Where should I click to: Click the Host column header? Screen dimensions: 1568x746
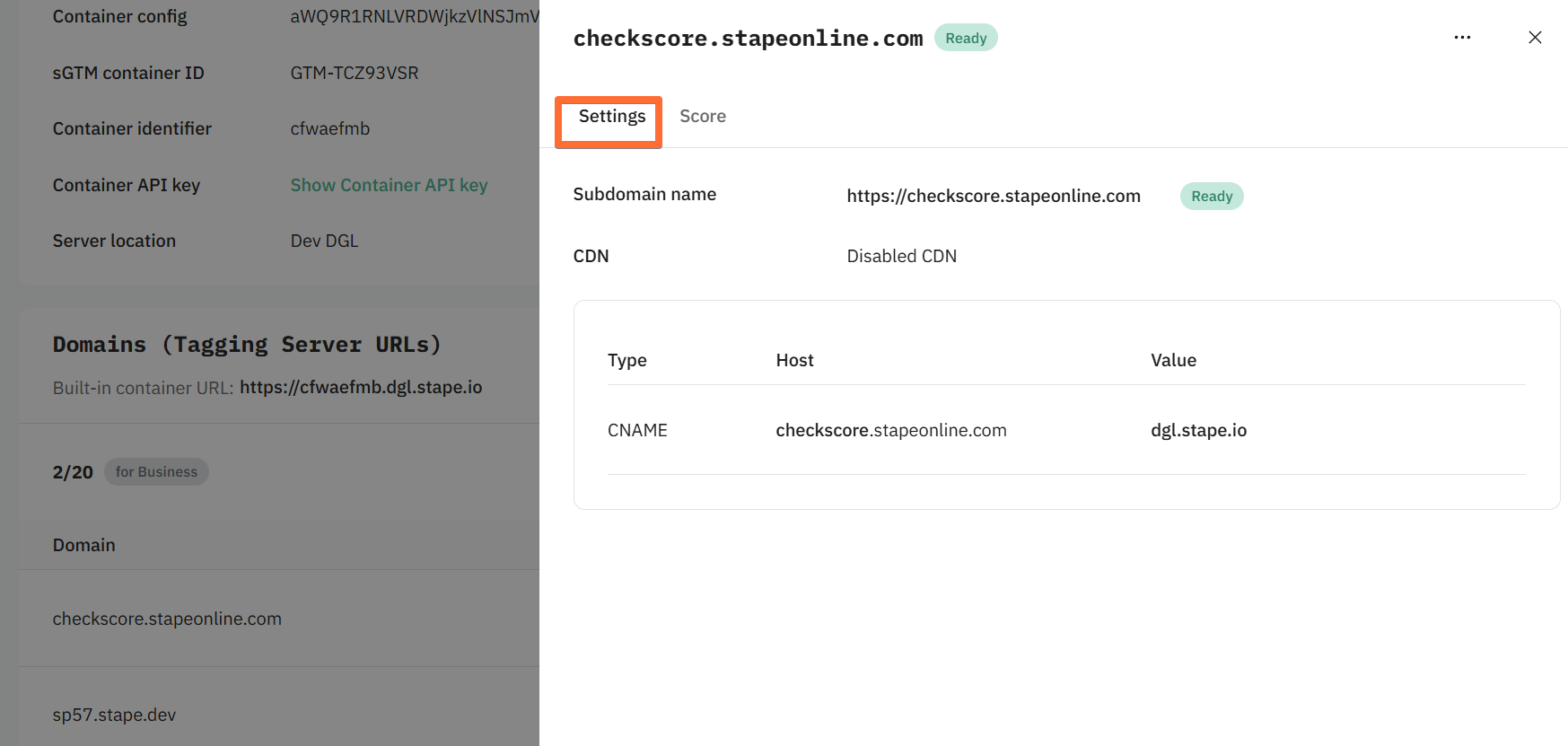point(794,360)
